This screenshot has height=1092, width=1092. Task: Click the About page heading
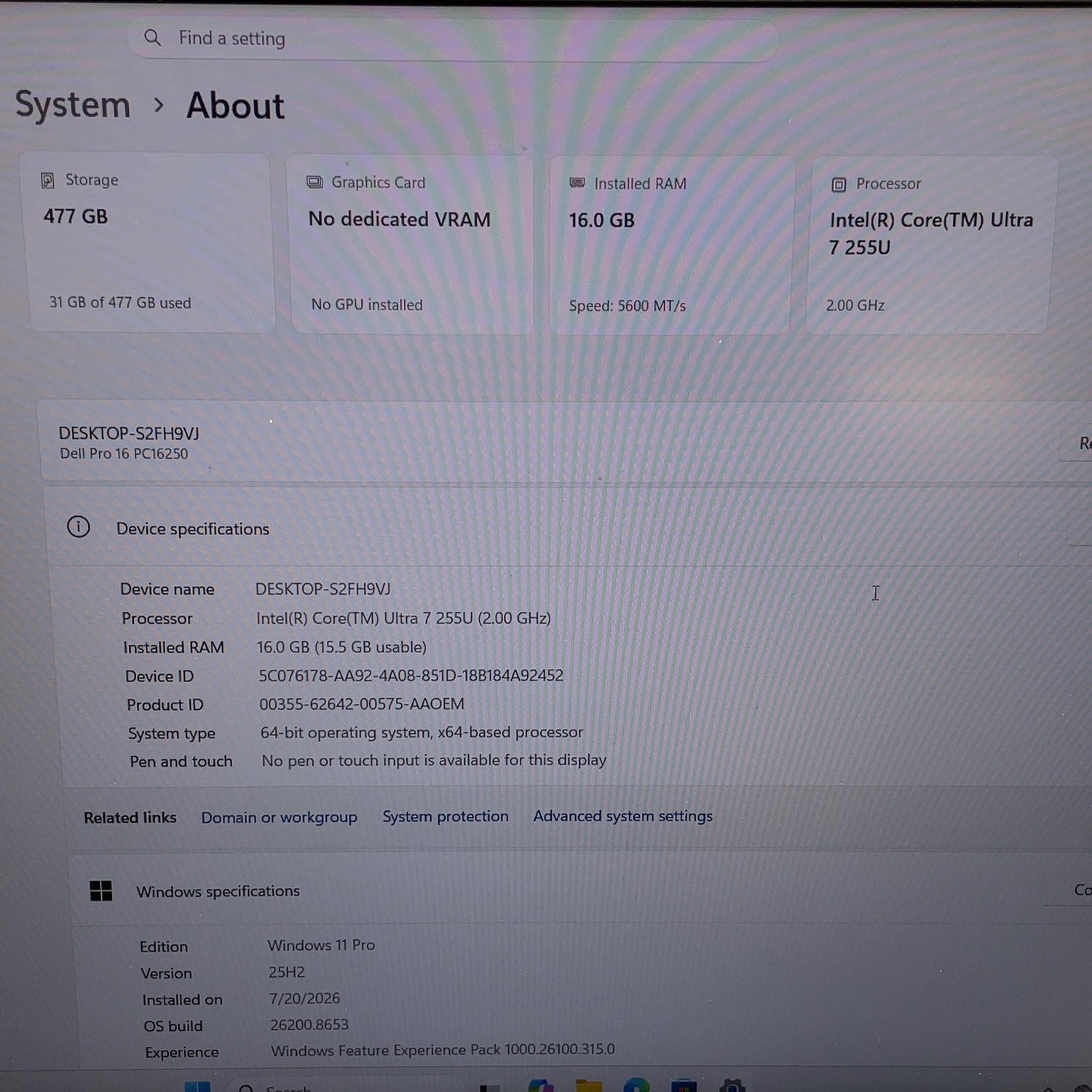[x=235, y=106]
